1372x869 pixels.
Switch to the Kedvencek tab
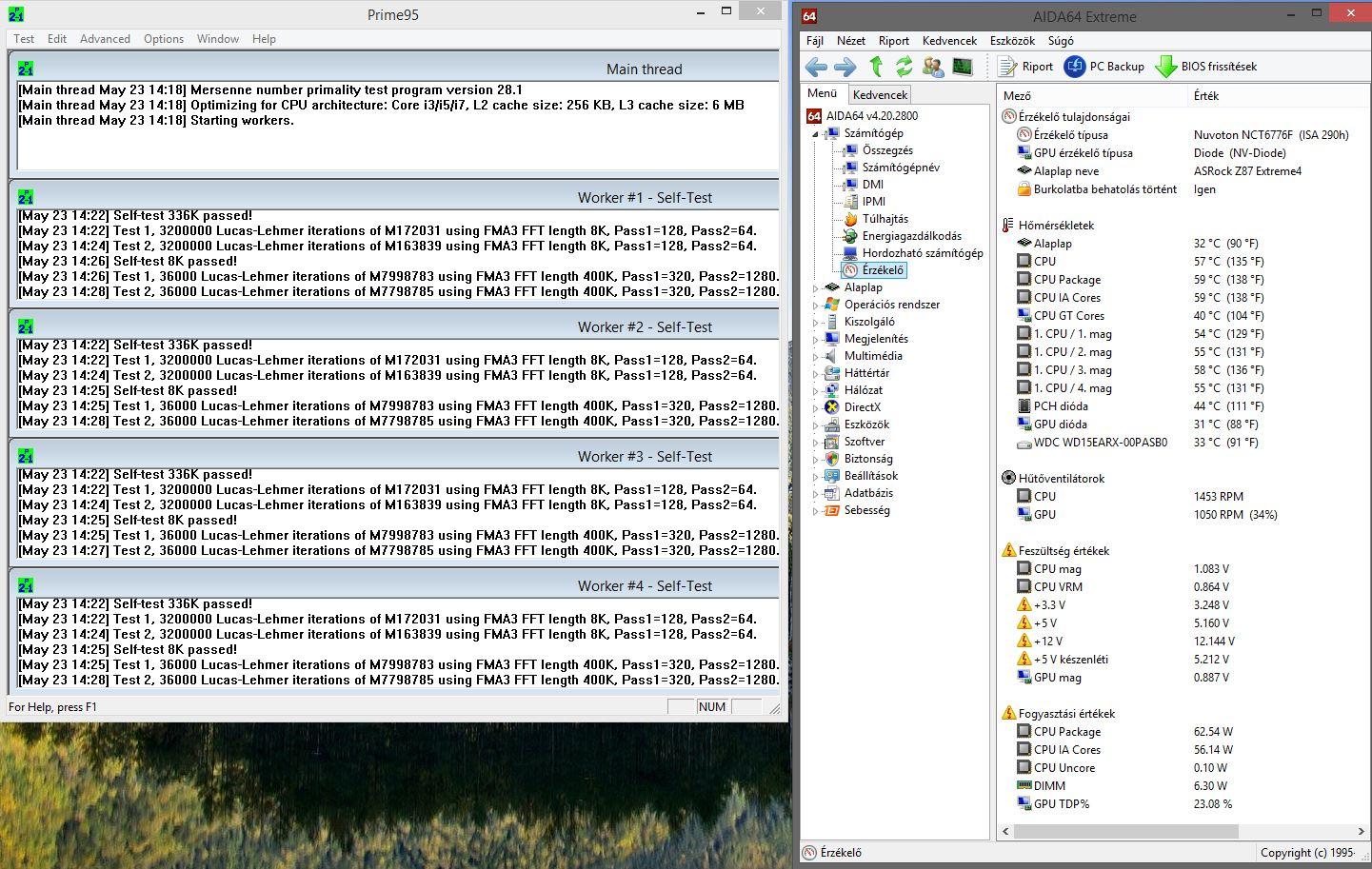(880, 94)
